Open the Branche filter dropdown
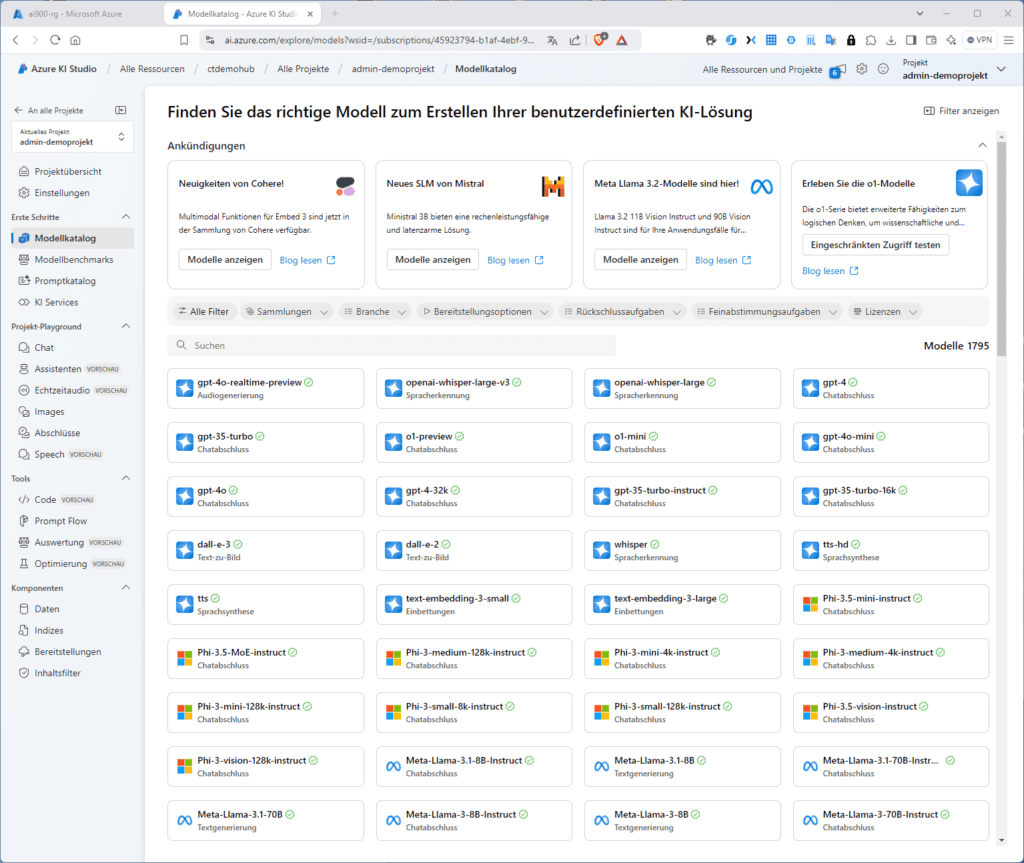 click(x=375, y=312)
